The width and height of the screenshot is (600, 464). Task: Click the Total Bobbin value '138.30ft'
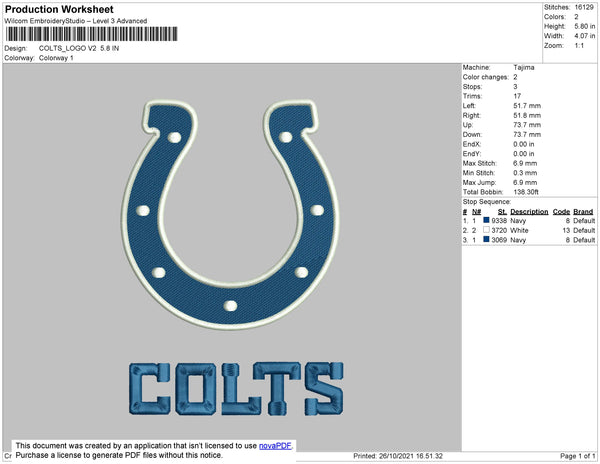[526, 192]
